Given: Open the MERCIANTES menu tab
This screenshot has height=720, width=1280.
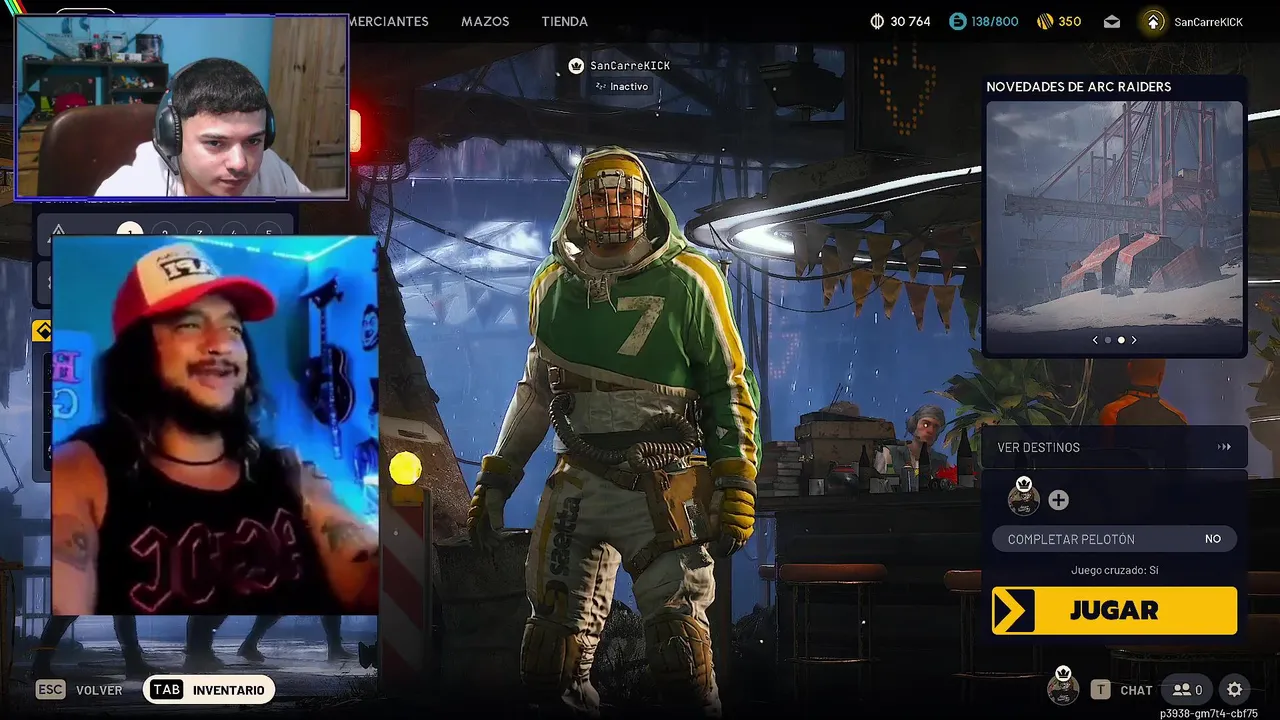Looking at the screenshot, I should [388, 21].
